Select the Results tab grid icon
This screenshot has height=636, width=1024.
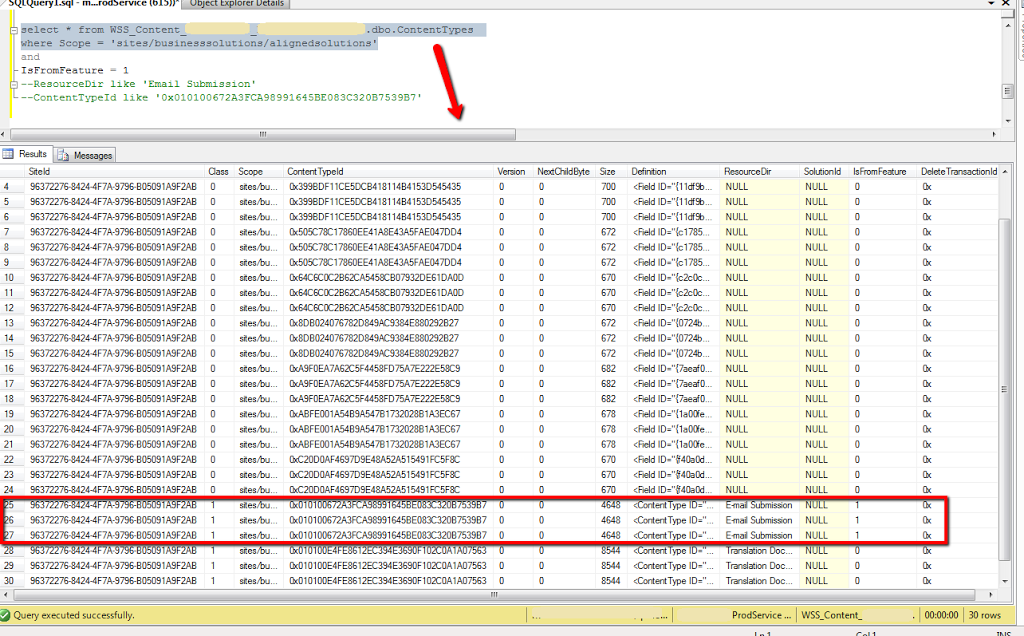10,155
